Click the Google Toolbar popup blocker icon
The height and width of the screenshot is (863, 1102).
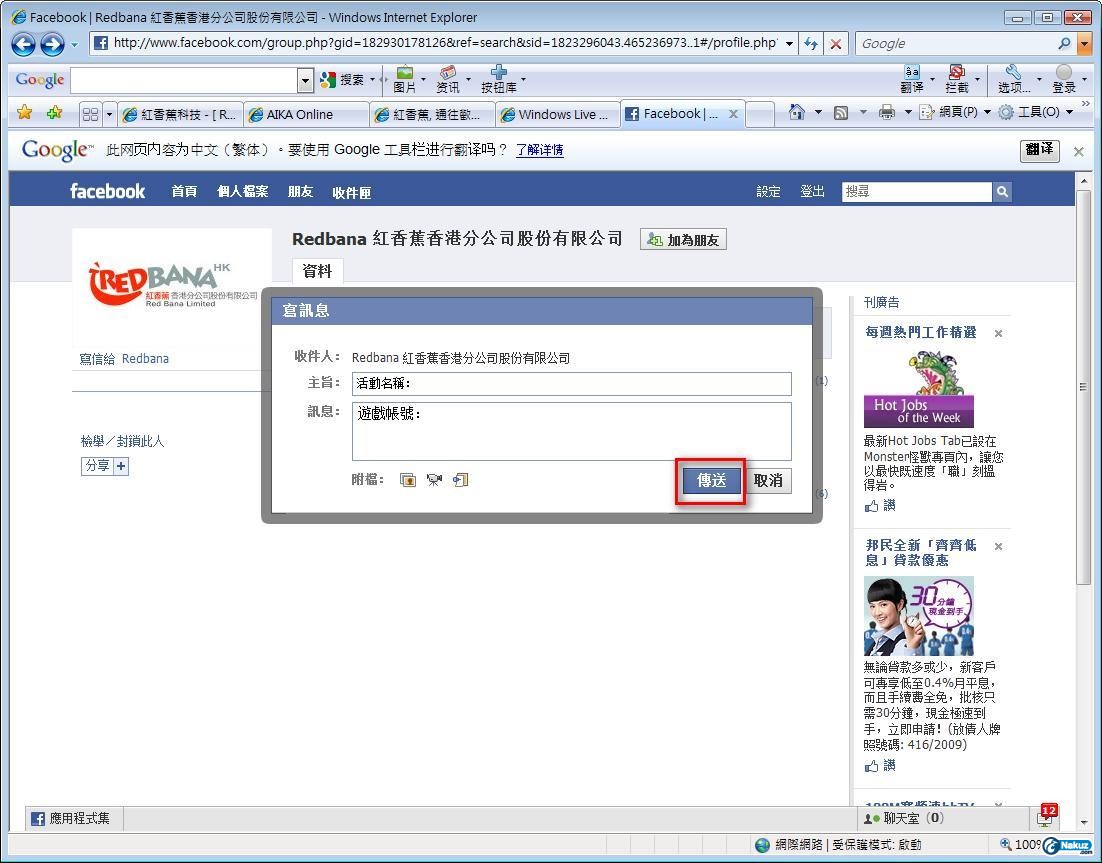point(957,79)
